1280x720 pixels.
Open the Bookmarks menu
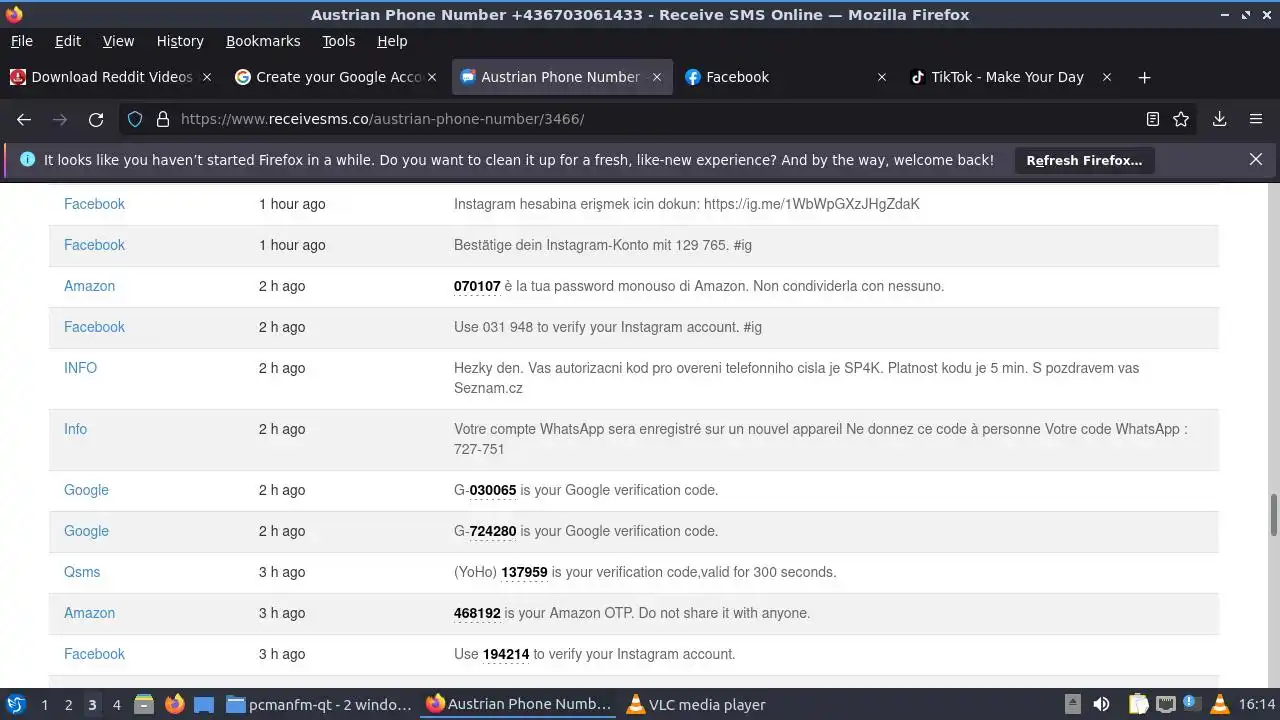tap(263, 41)
